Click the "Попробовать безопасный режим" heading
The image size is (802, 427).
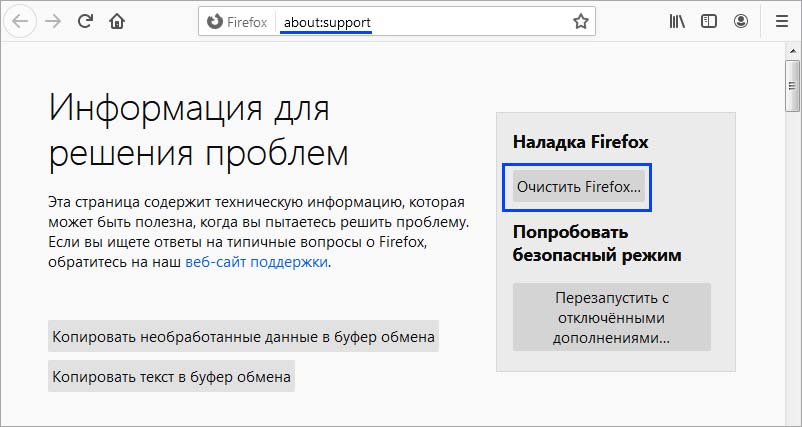point(597,243)
